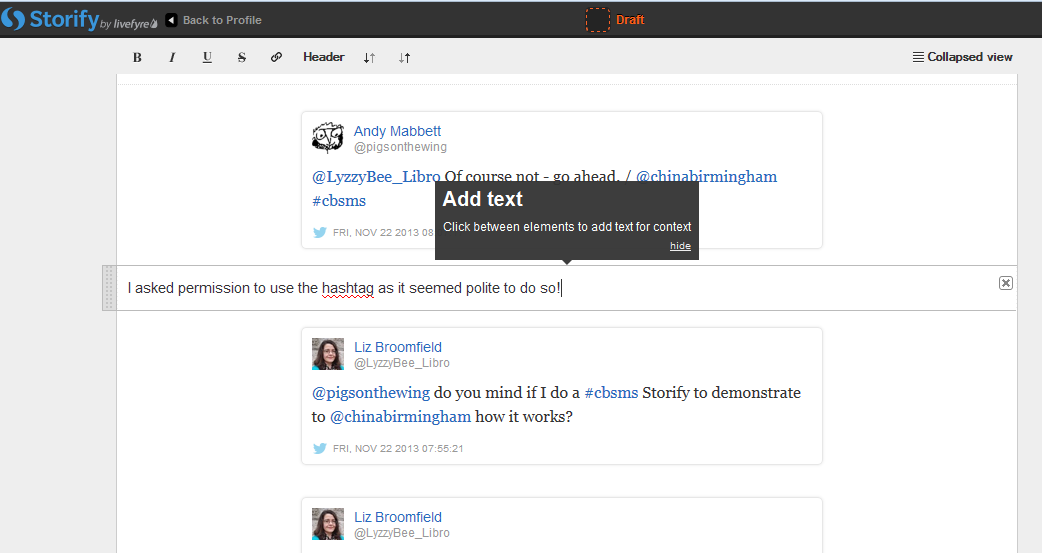This screenshot has width=1042, height=553.
Task: Apply italic formatting
Action: [172, 58]
